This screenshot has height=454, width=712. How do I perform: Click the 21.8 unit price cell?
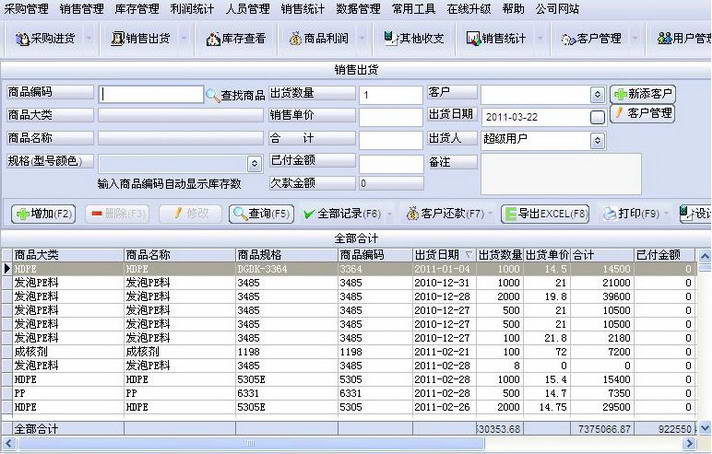(x=547, y=338)
